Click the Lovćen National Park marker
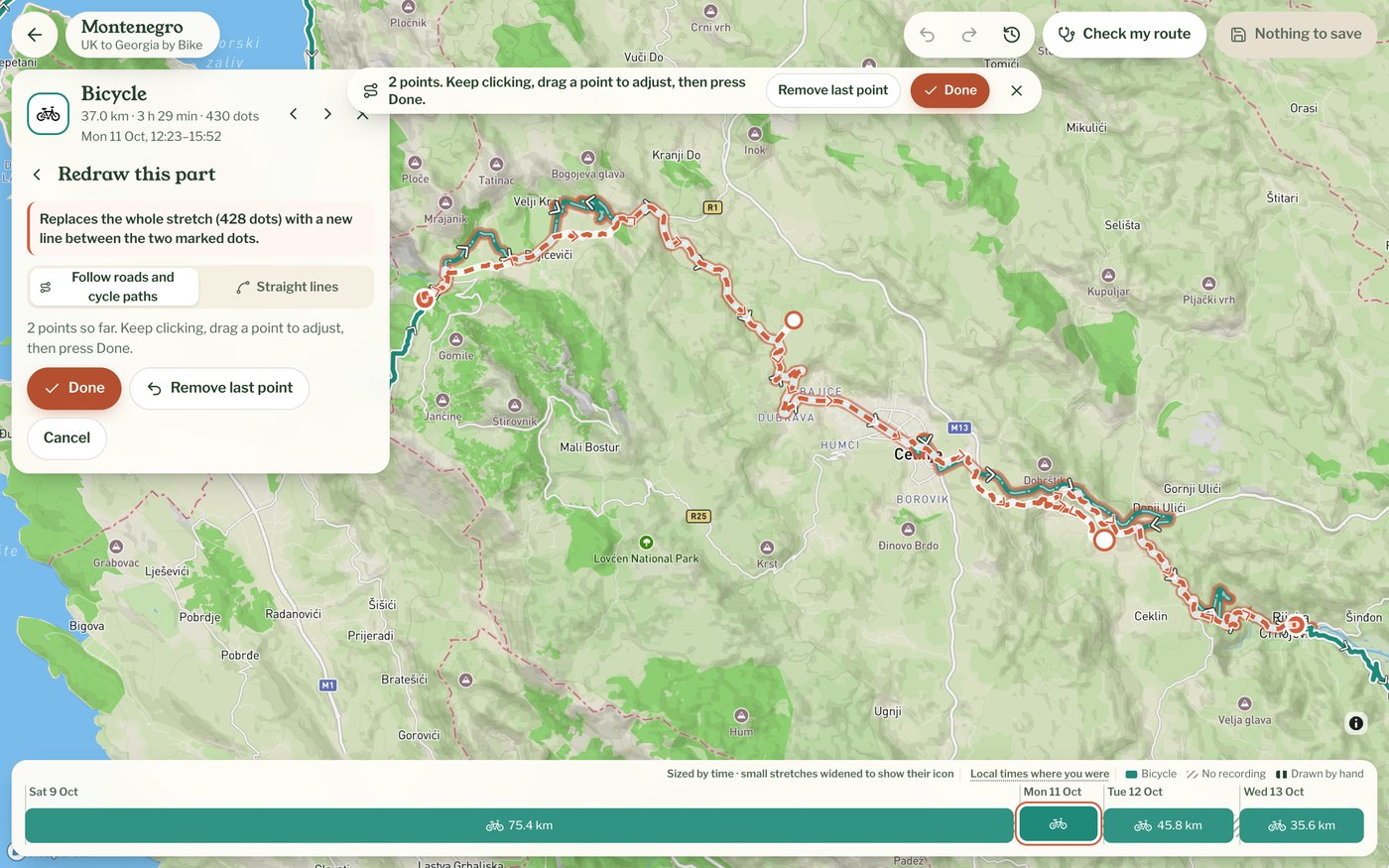Viewport: 1389px width, 868px height. coord(647,543)
